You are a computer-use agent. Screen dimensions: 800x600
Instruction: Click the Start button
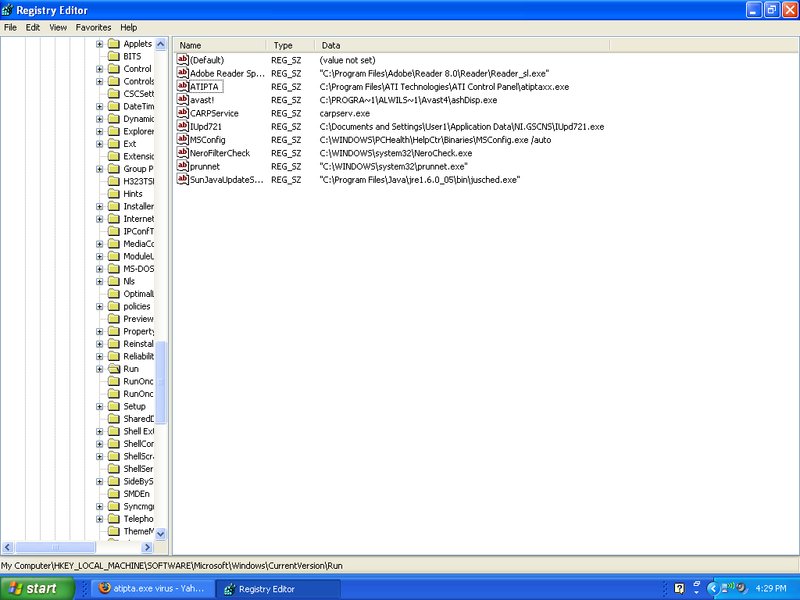(37, 588)
